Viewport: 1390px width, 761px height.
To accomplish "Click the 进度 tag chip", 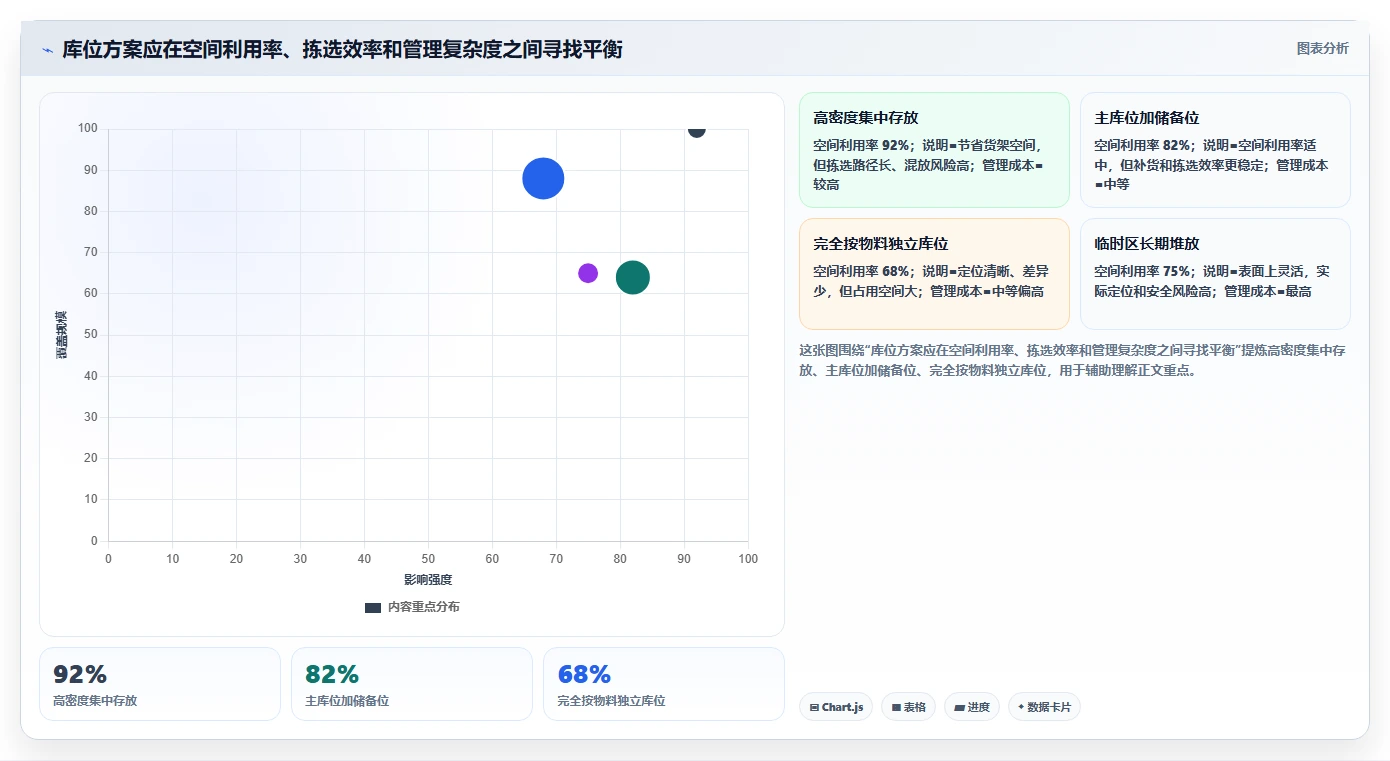I will [972, 707].
